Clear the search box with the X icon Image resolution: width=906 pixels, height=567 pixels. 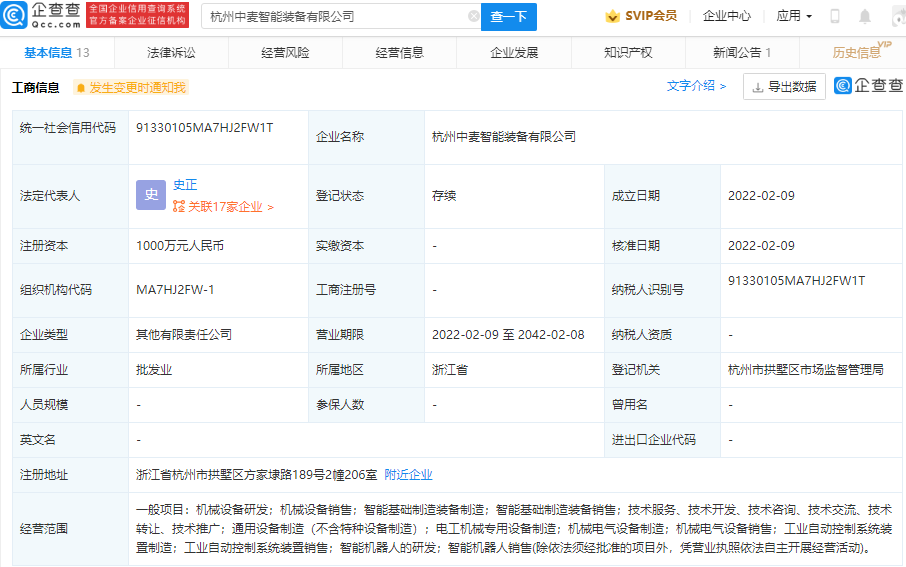[x=473, y=17]
